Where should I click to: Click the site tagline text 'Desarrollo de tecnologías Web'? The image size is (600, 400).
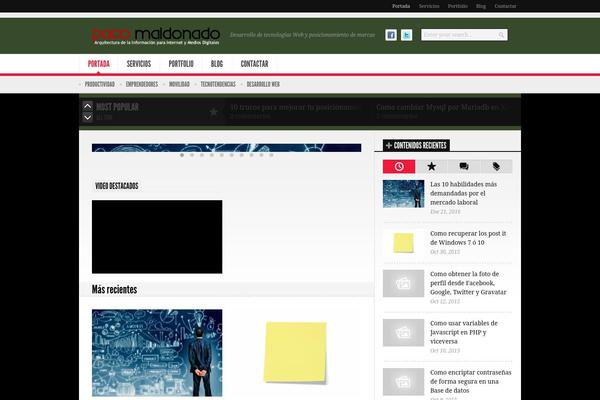tap(302, 35)
